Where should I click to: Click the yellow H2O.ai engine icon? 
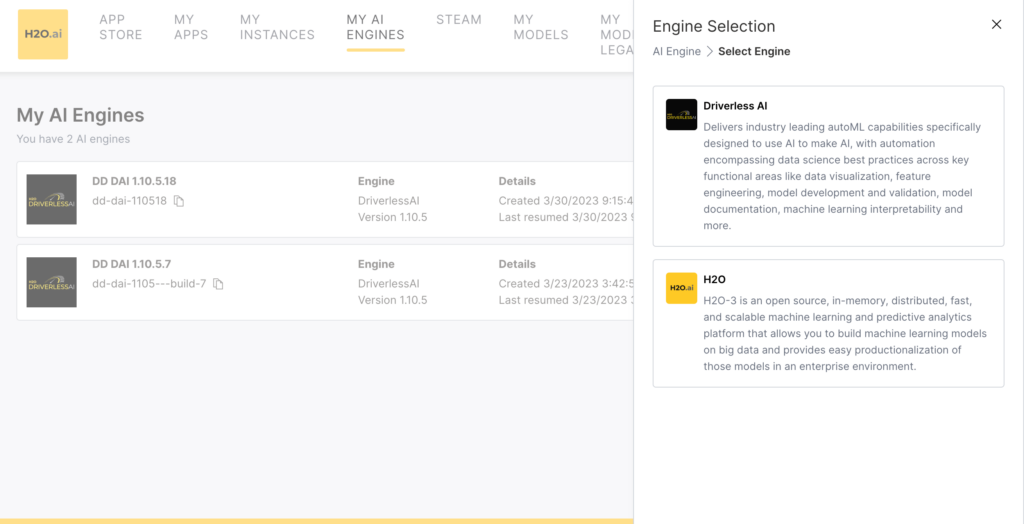(682, 288)
